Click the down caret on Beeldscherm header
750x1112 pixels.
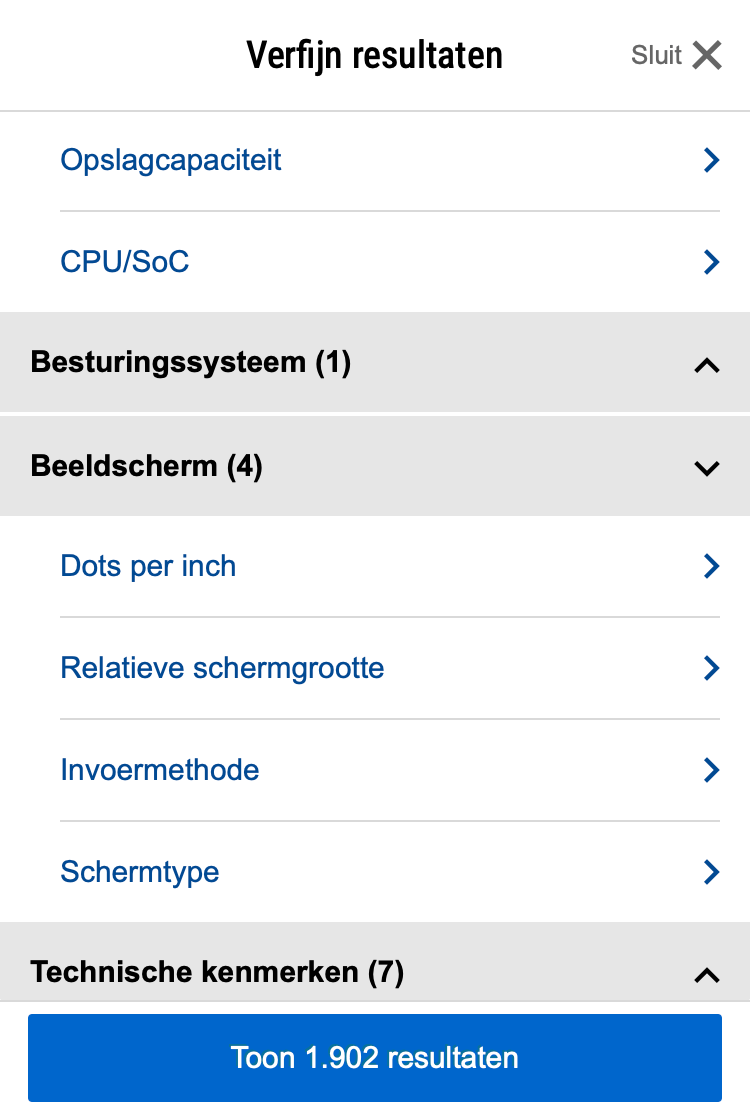707,468
